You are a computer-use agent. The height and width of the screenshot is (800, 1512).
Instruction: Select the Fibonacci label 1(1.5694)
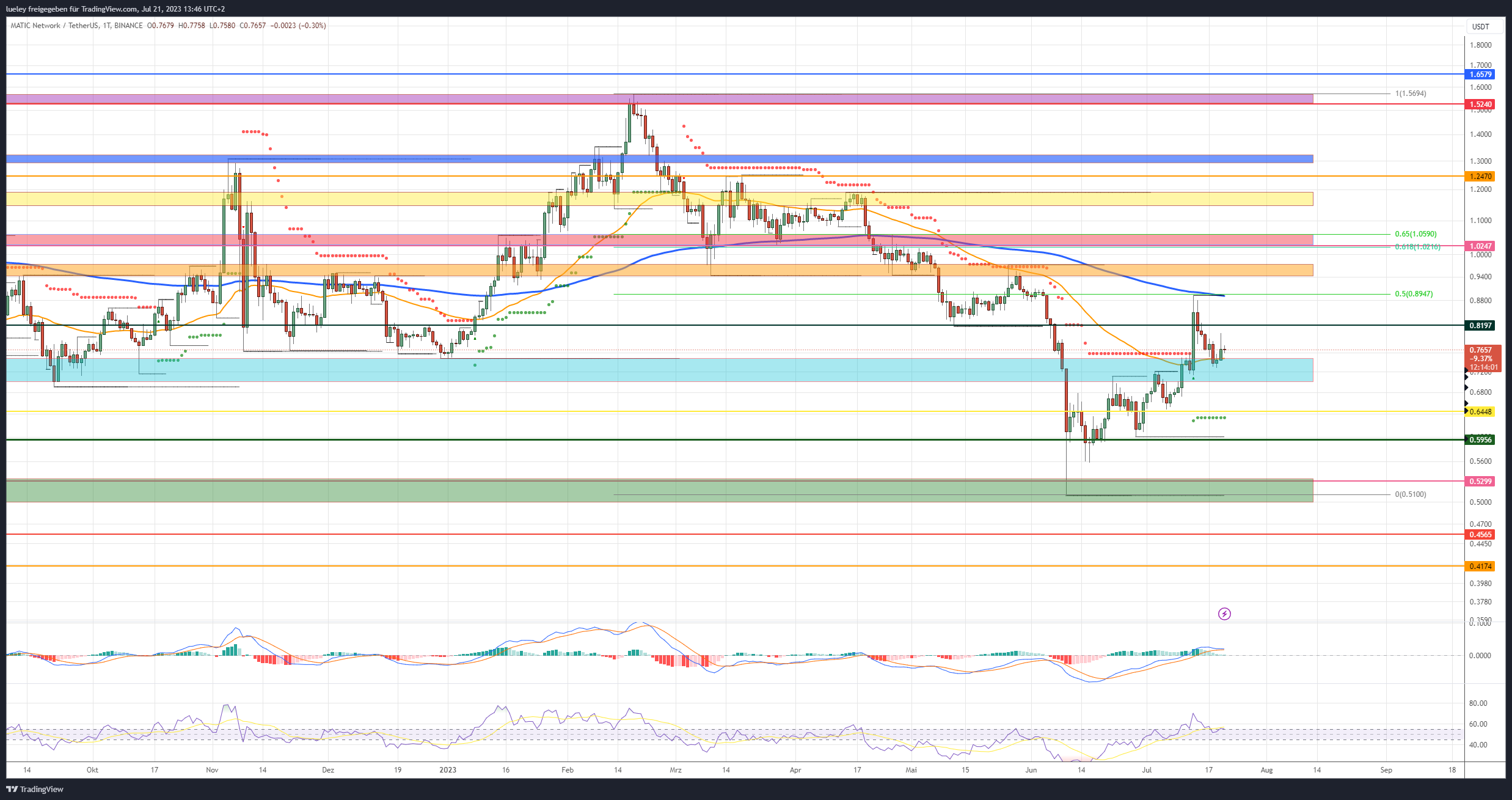point(1411,94)
